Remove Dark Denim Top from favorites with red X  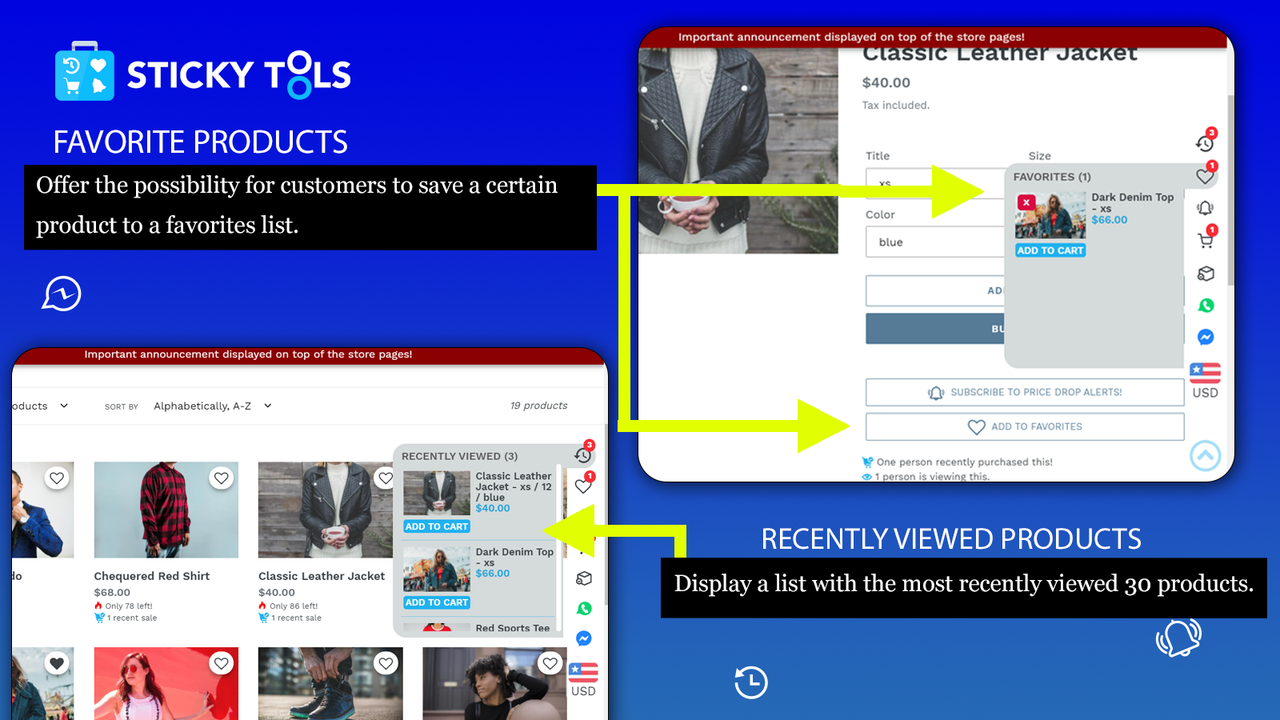click(1026, 202)
